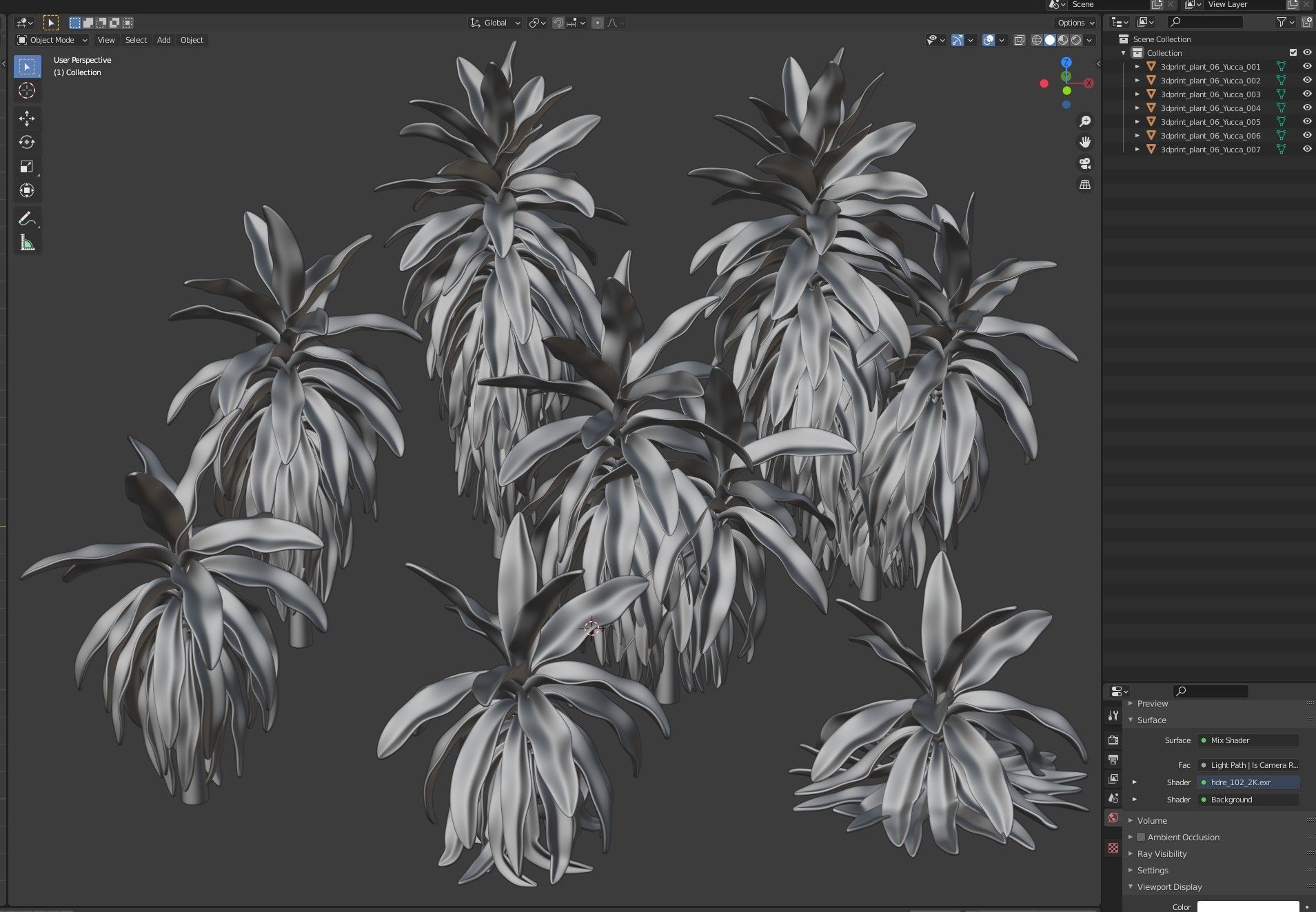Click the Mix Shader surface field

coord(1248,740)
